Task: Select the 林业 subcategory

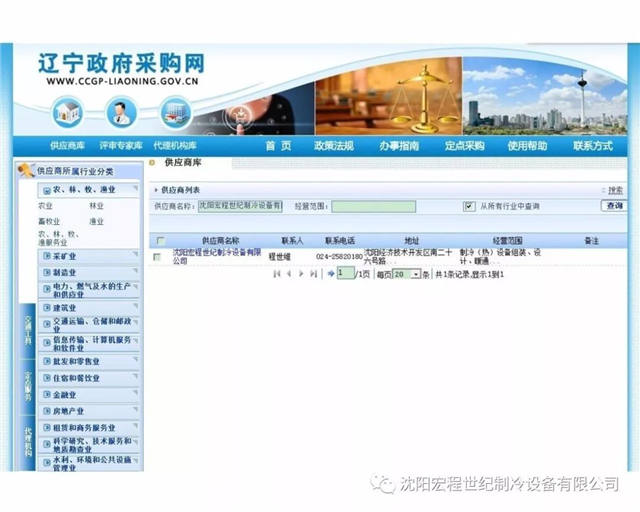Action: (x=96, y=206)
